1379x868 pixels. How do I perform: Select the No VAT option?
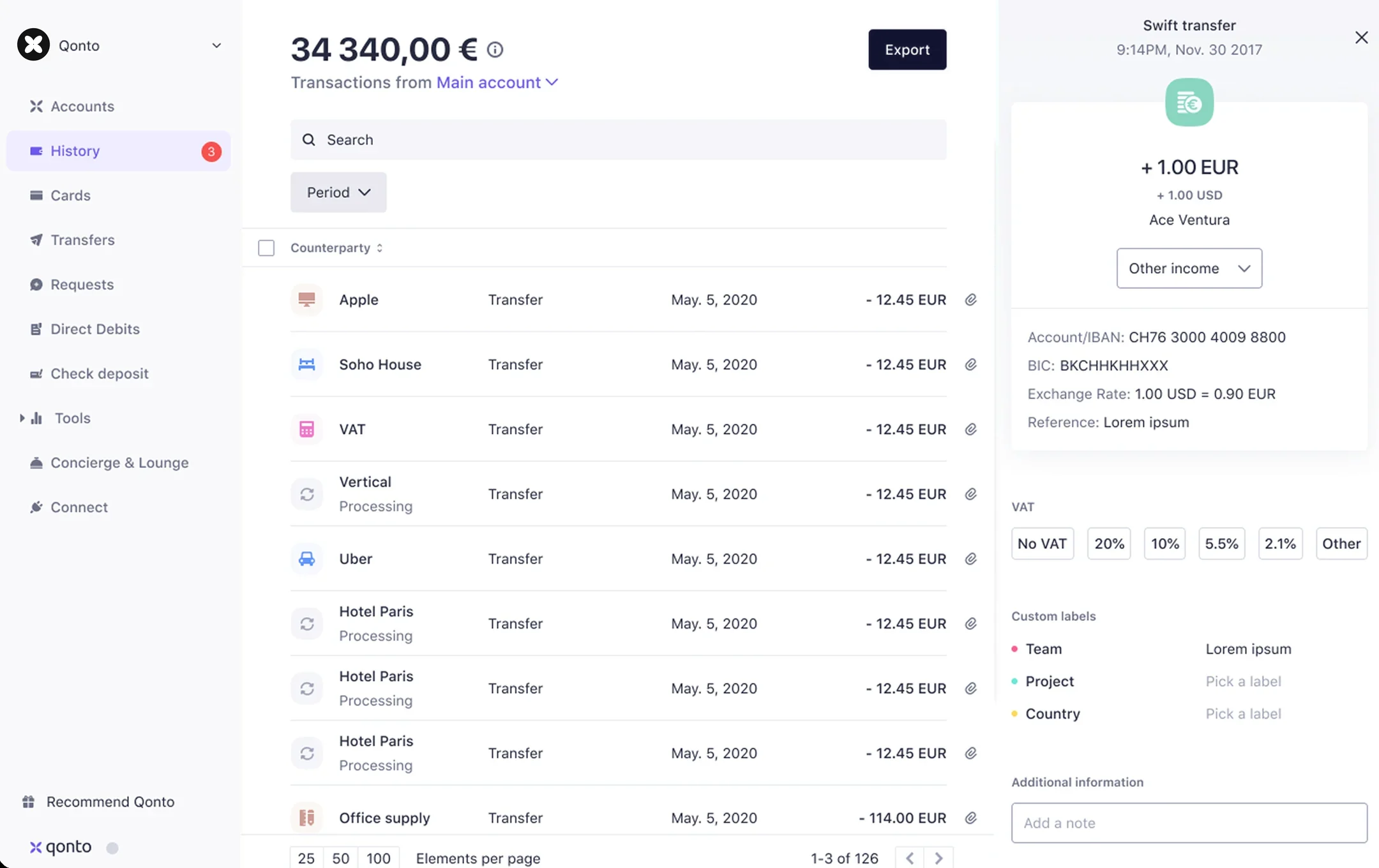pos(1043,544)
